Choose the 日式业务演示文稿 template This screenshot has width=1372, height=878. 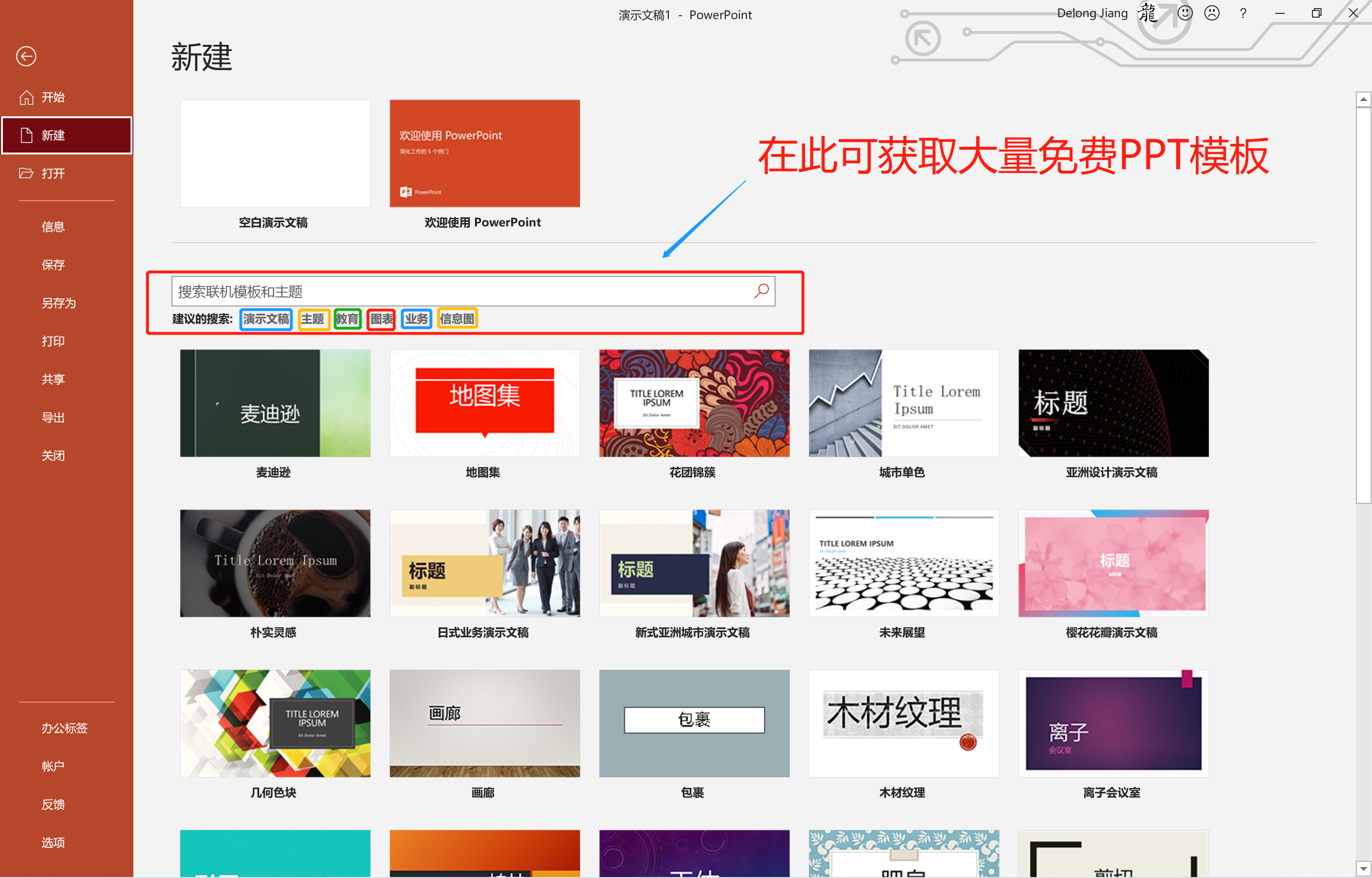pyautogui.click(x=485, y=563)
